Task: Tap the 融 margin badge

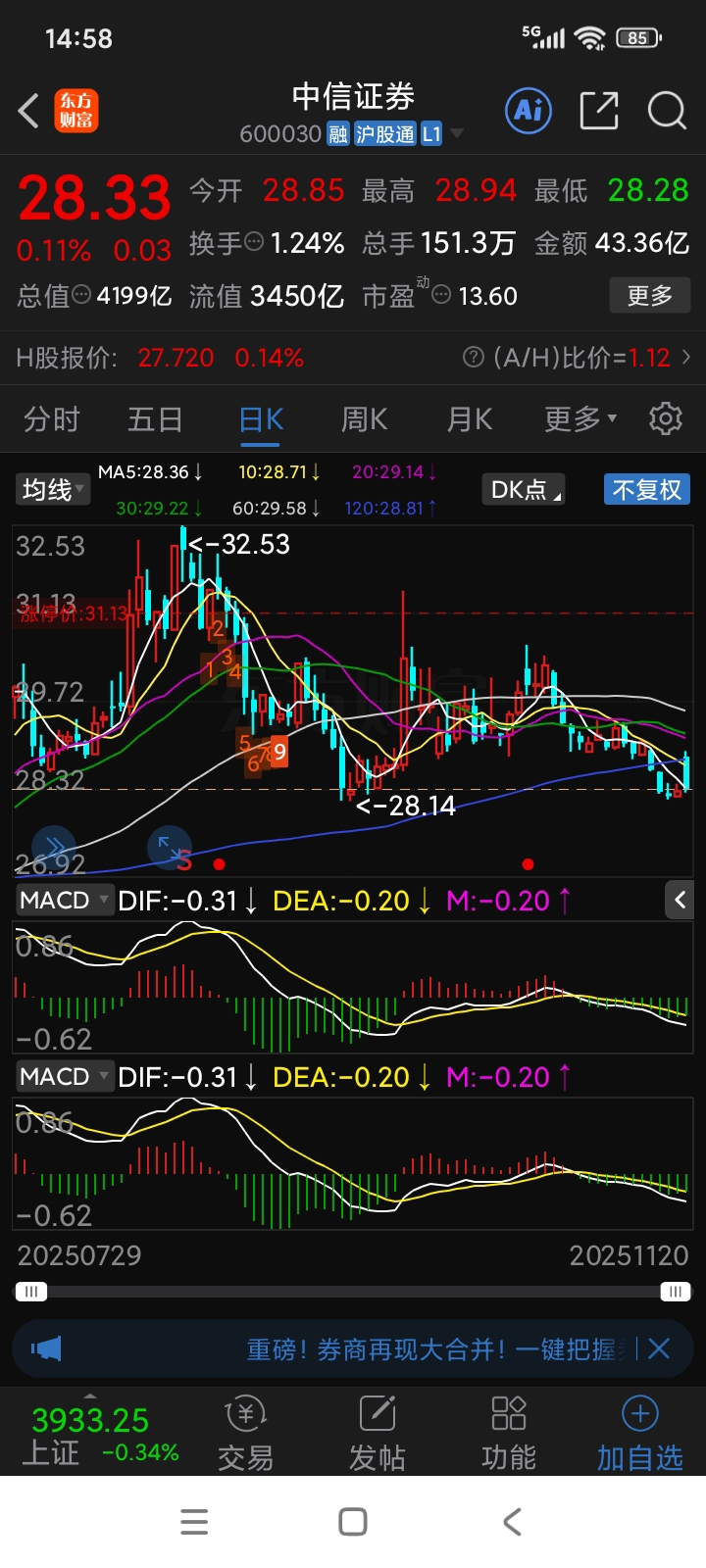Action: (x=338, y=134)
